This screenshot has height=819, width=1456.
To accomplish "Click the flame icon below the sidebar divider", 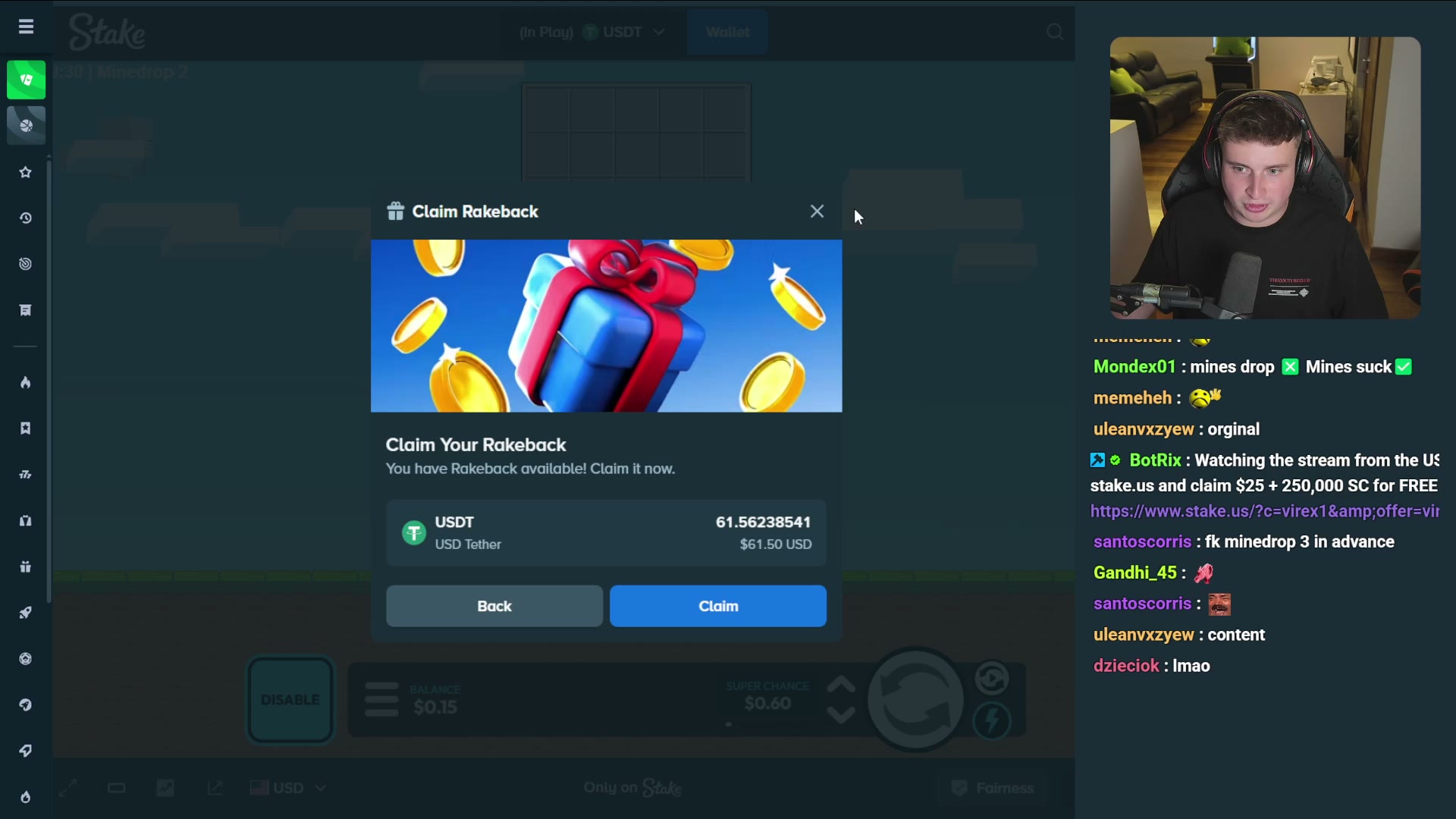I will click(x=26, y=382).
